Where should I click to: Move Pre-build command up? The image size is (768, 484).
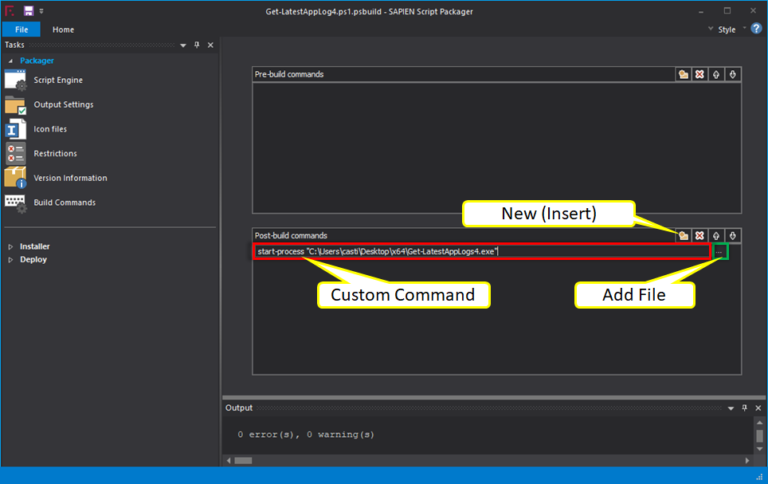pyautogui.click(x=716, y=74)
